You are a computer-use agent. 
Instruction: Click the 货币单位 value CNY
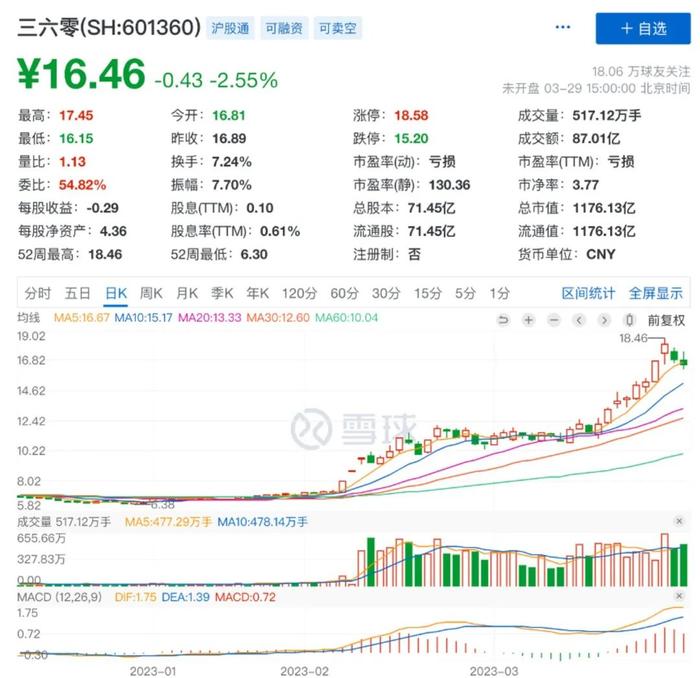point(600,255)
